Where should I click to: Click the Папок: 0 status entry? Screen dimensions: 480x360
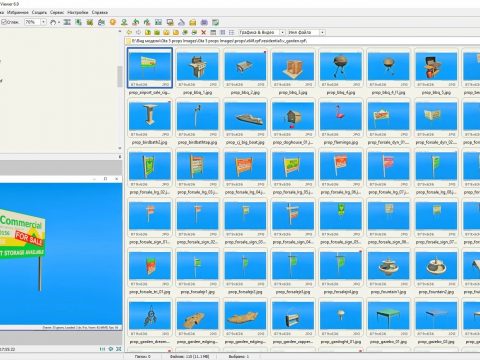coord(142,357)
